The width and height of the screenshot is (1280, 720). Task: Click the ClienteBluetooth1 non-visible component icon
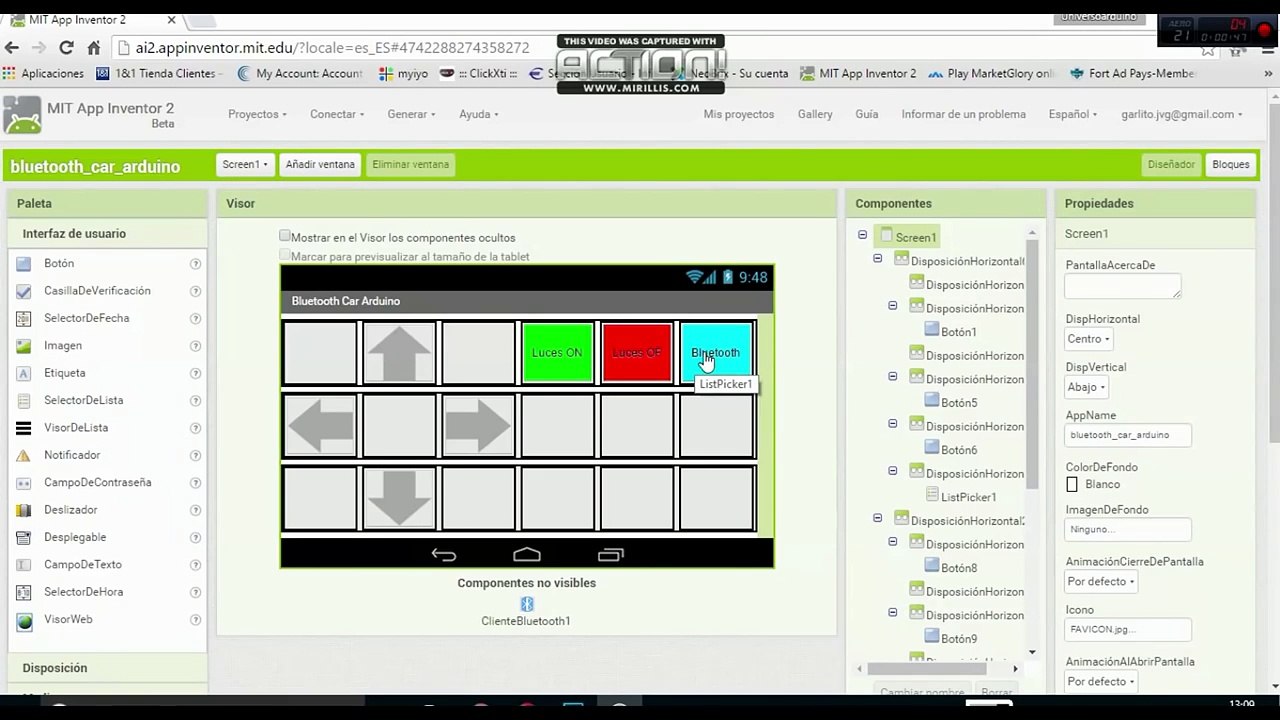tap(527, 604)
